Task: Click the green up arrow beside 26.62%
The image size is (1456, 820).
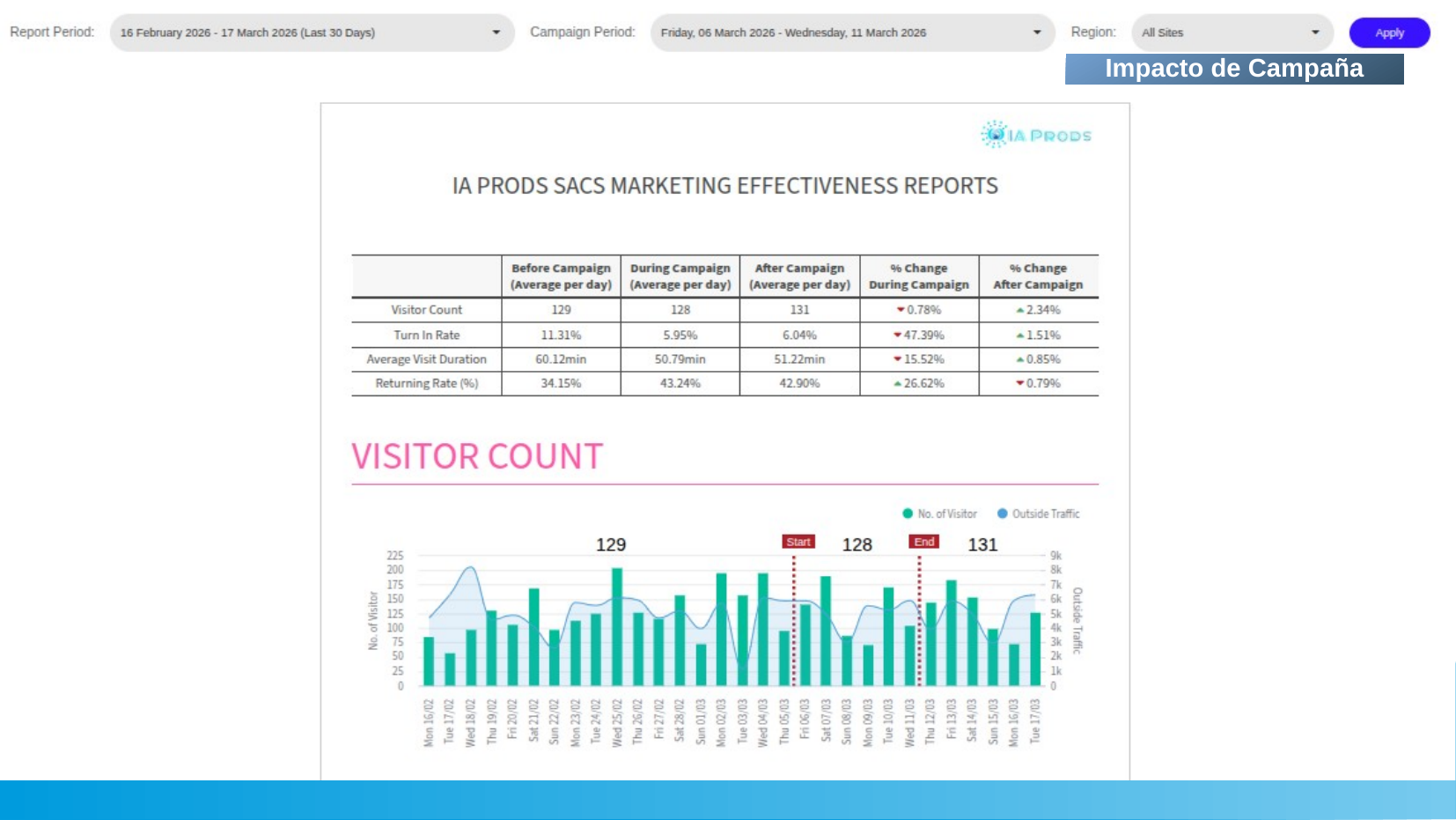Action: coord(898,384)
